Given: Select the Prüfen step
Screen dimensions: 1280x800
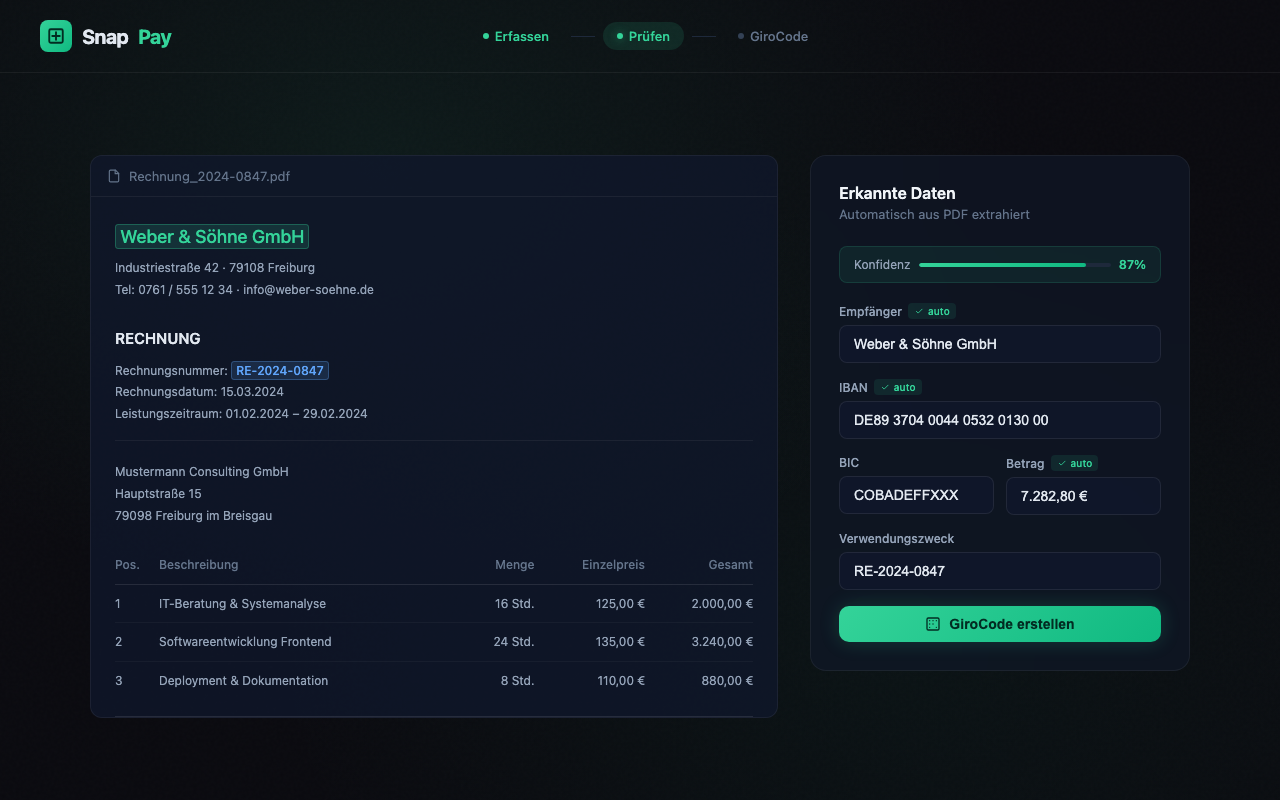Looking at the screenshot, I should (x=643, y=36).
